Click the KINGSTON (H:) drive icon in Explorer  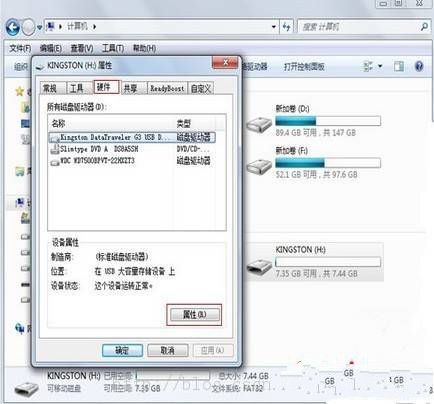pyautogui.click(x=259, y=266)
